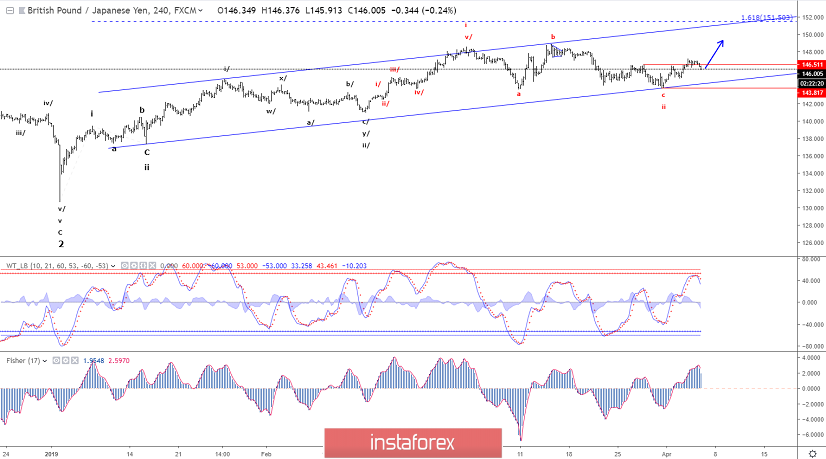Open Fisher (17) indicator settings icon

(65, 361)
